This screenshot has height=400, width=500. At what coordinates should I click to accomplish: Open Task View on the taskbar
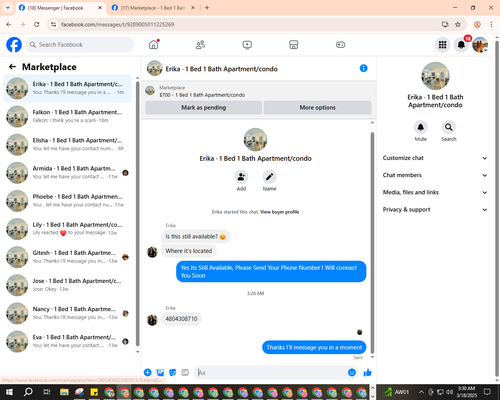click(47, 392)
